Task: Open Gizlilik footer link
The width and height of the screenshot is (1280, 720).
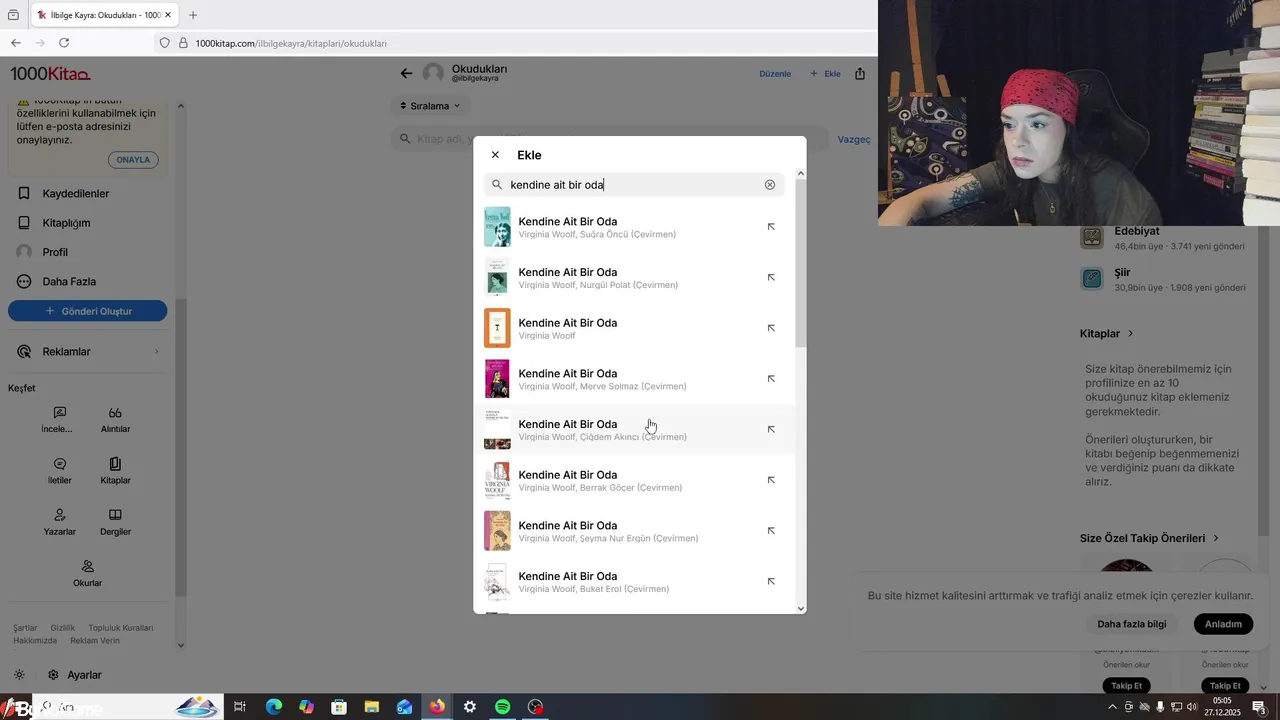Action: click(63, 628)
